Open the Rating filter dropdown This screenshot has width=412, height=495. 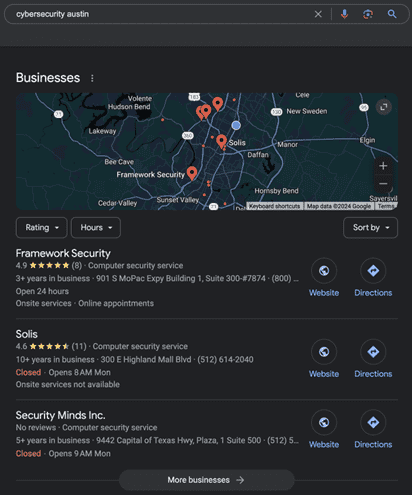click(x=42, y=228)
